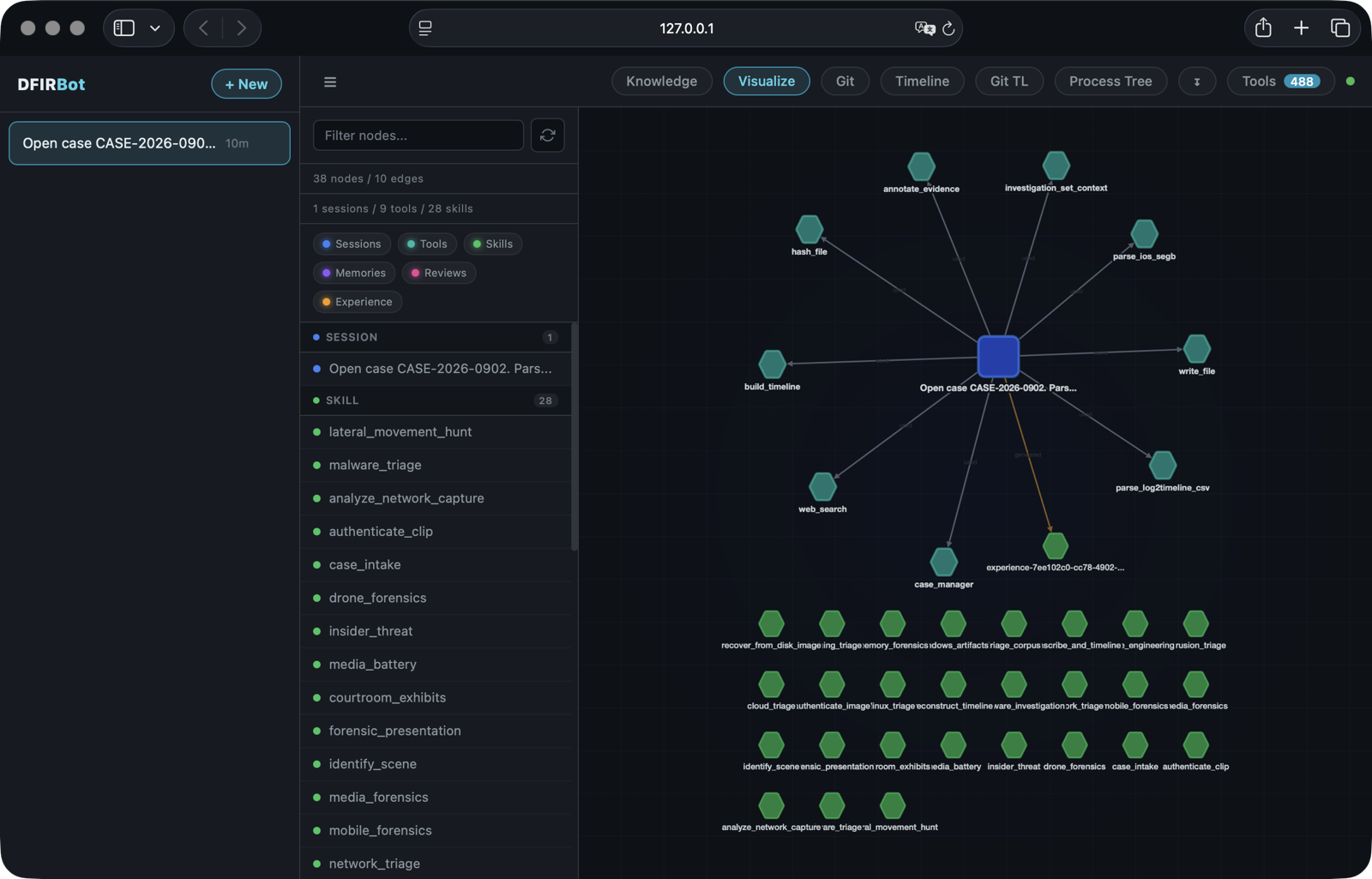Open the Tools 488 button
Screen dimensions: 1372x879
[1281, 81]
